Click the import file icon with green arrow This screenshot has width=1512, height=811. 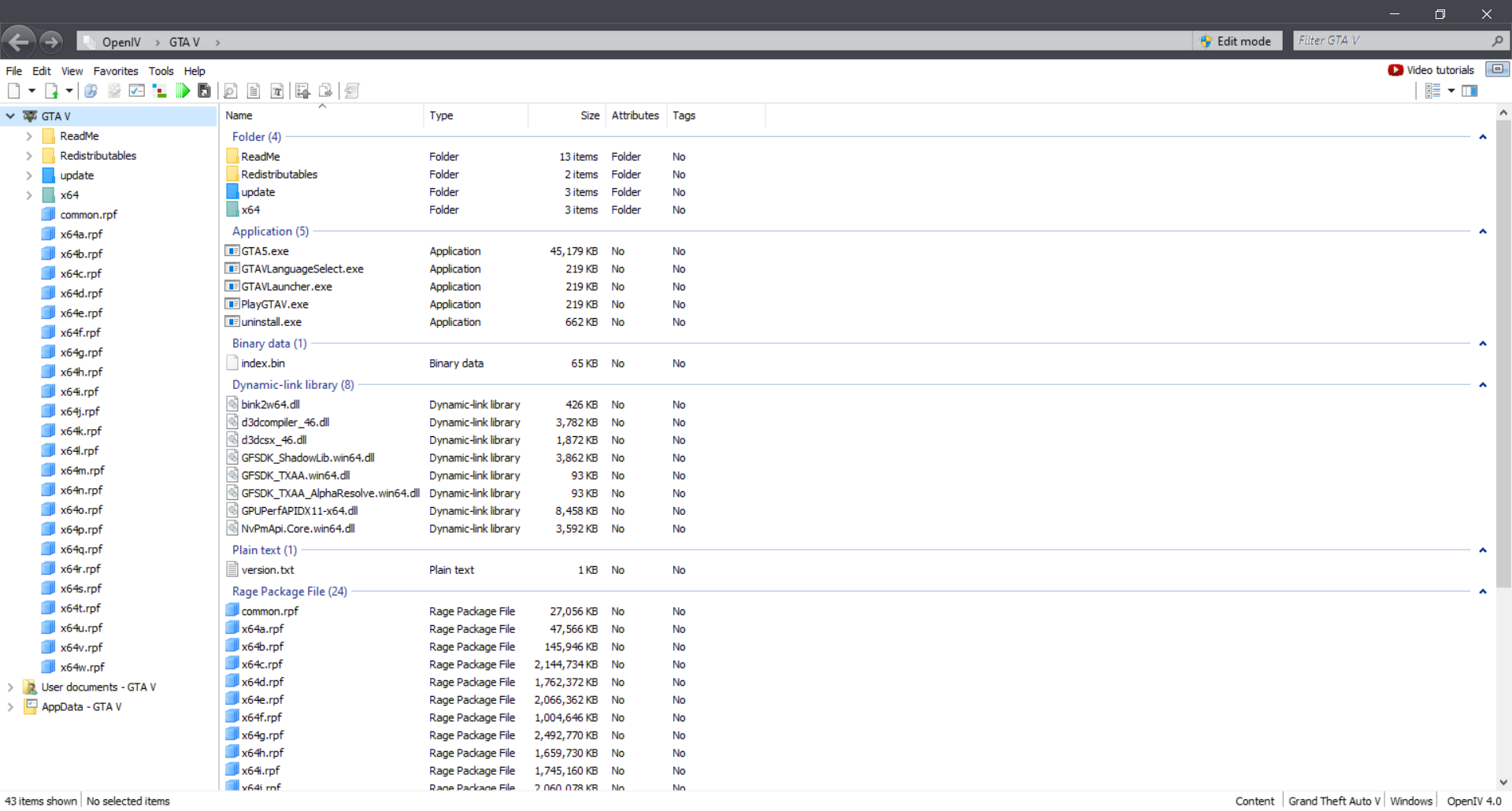pyautogui.click(x=51, y=91)
